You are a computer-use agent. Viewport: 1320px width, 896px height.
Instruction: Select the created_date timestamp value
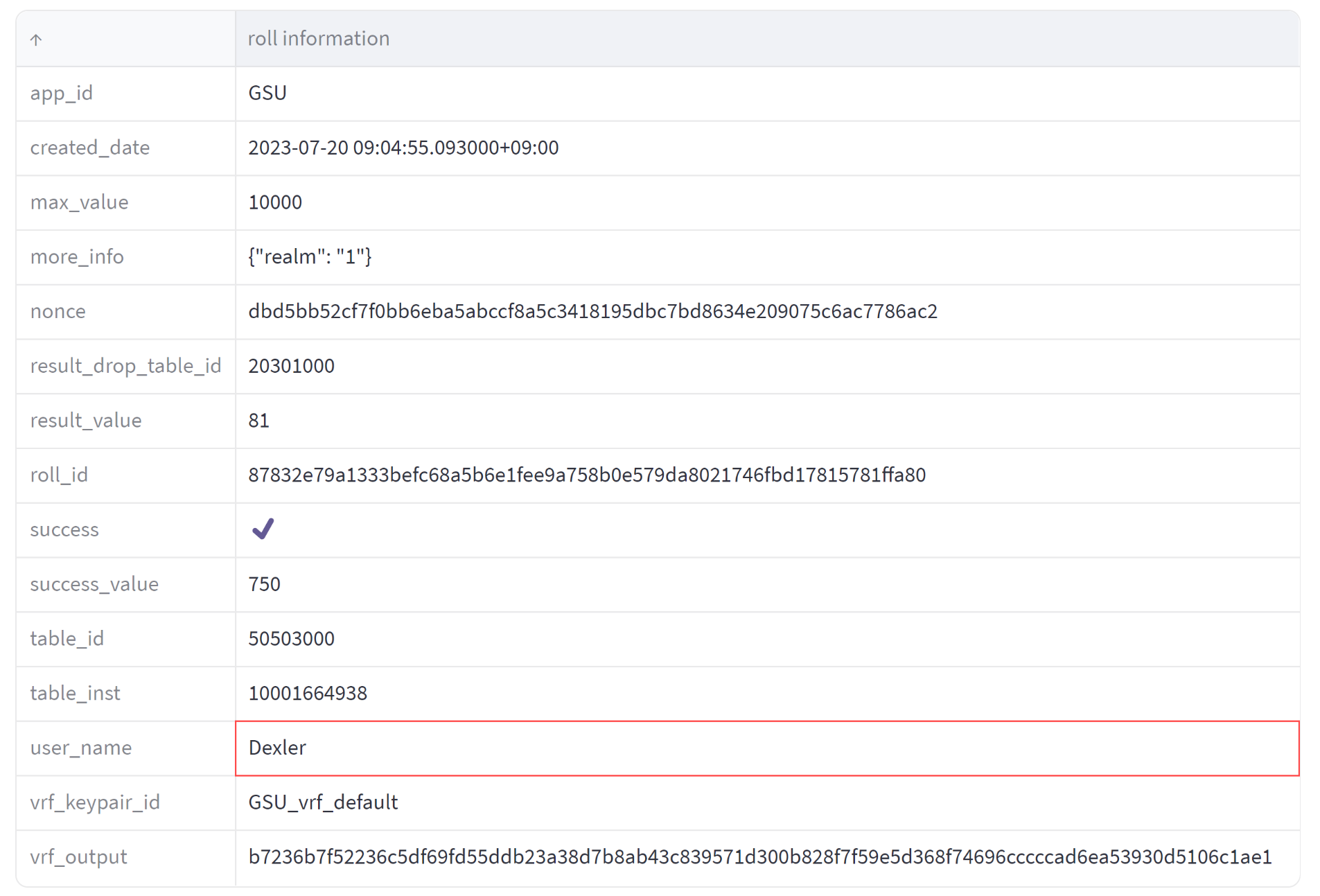[403, 148]
